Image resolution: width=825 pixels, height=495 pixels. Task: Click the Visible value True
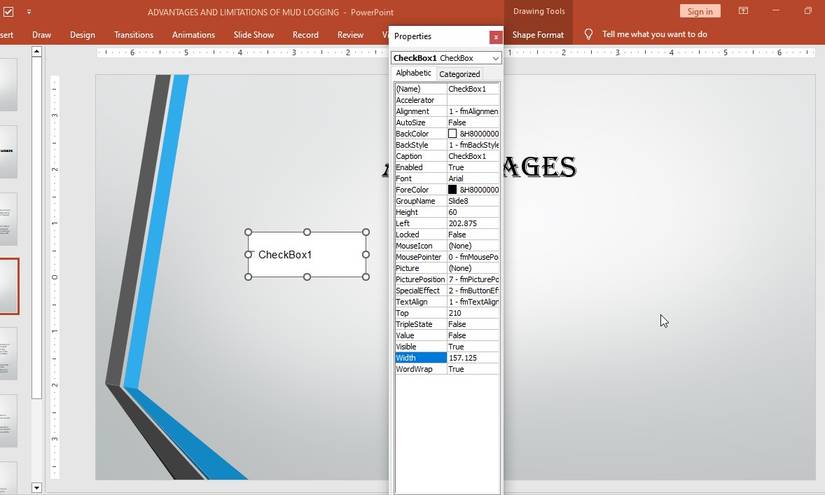pos(473,347)
